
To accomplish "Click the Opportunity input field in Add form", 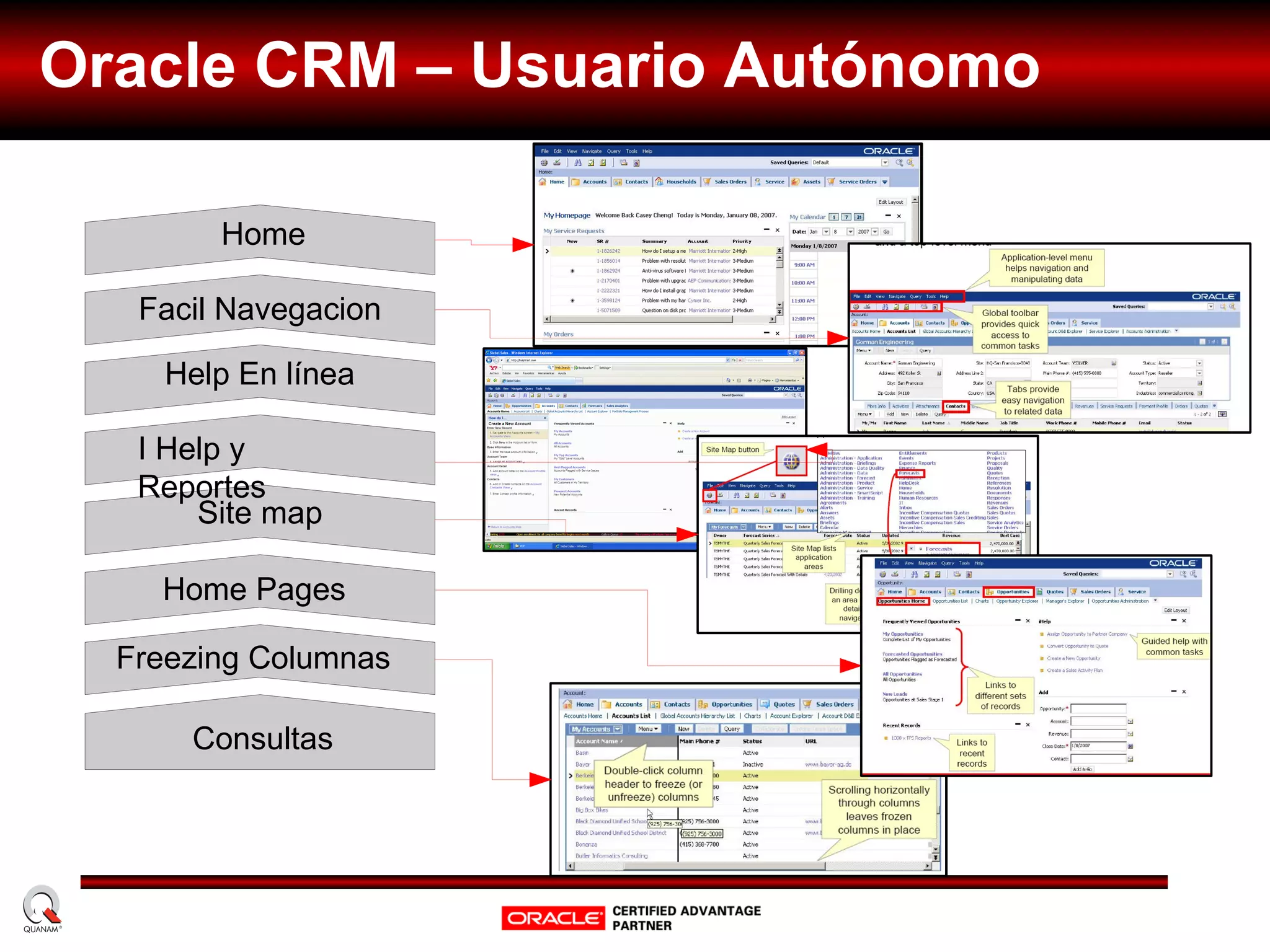I will coord(1098,709).
